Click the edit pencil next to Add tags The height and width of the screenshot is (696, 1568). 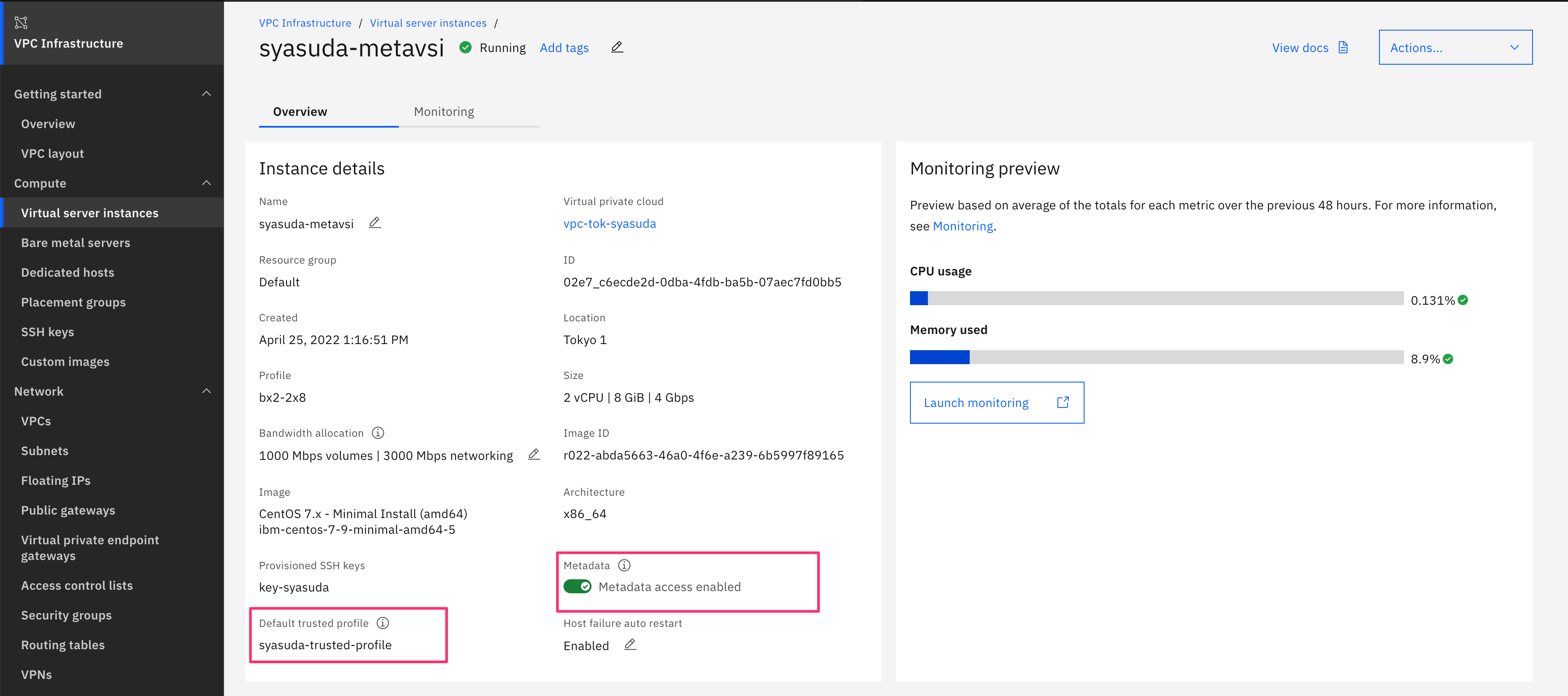[616, 47]
